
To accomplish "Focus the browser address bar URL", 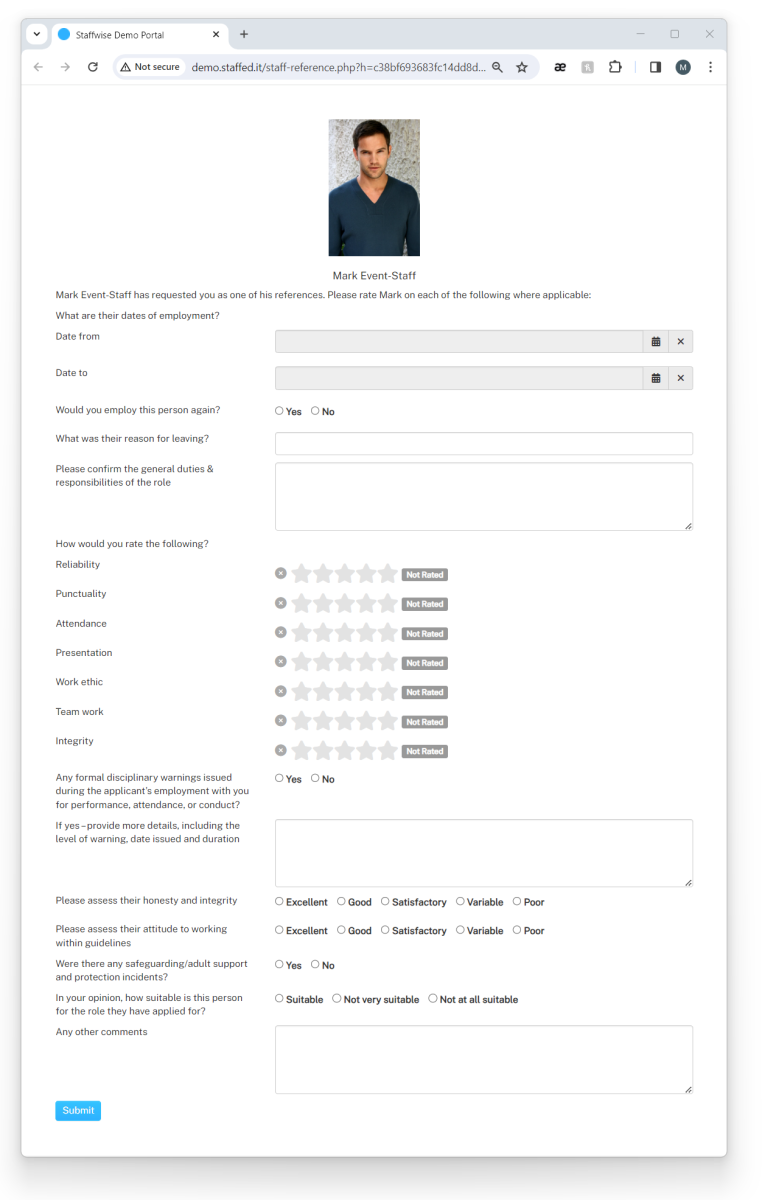I will (338, 67).
